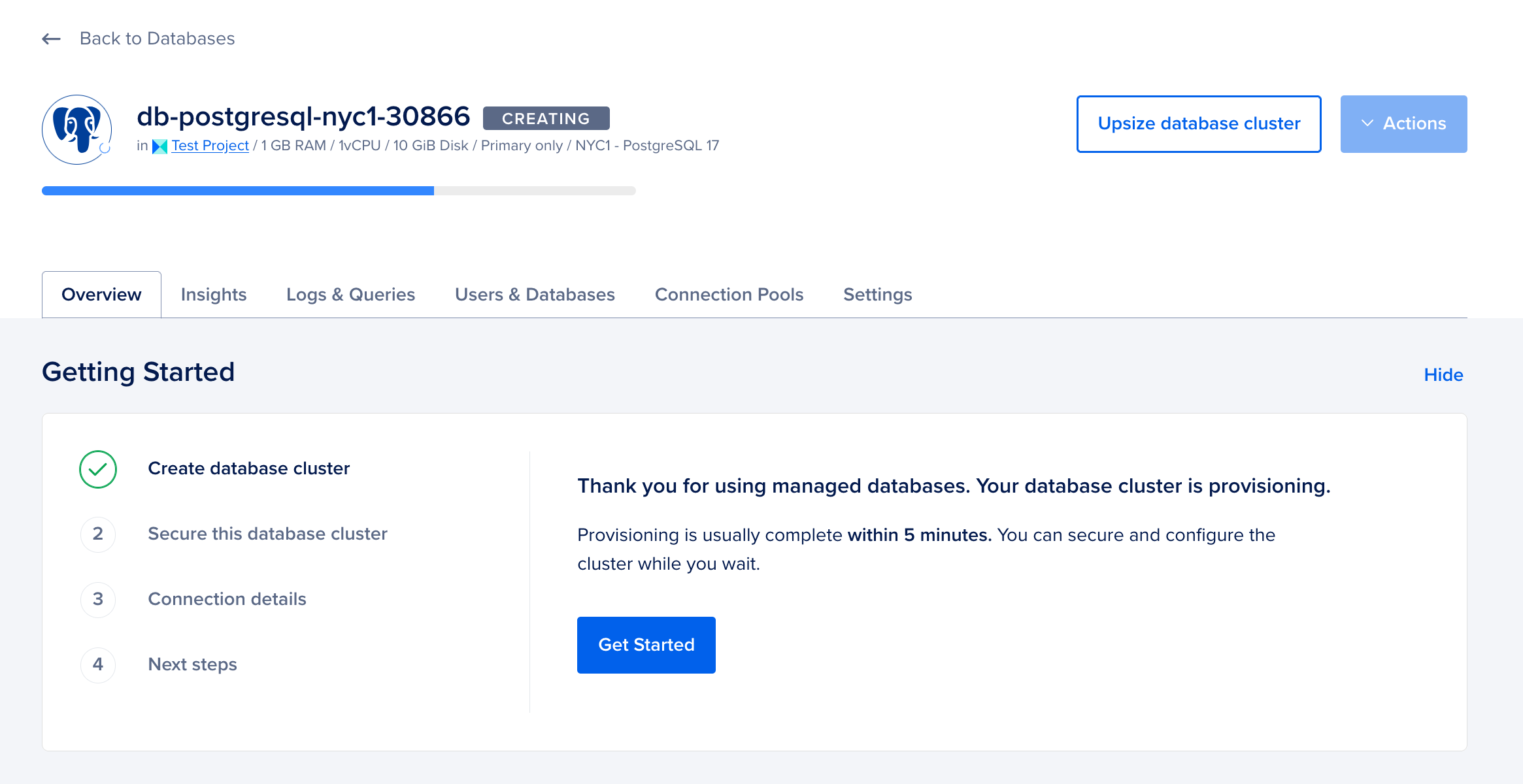Open the Actions dropdown menu
Viewport: 1523px width, 784px height.
click(x=1403, y=124)
